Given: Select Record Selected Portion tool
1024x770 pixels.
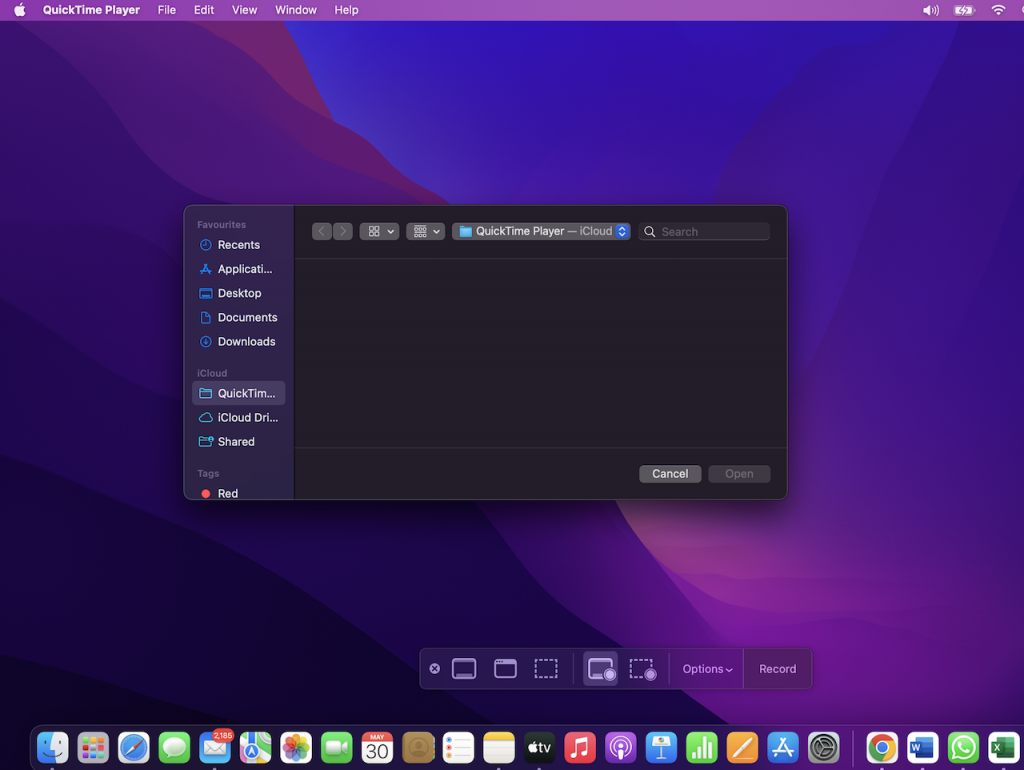Looking at the screenshot, I should tap(643, 669).
